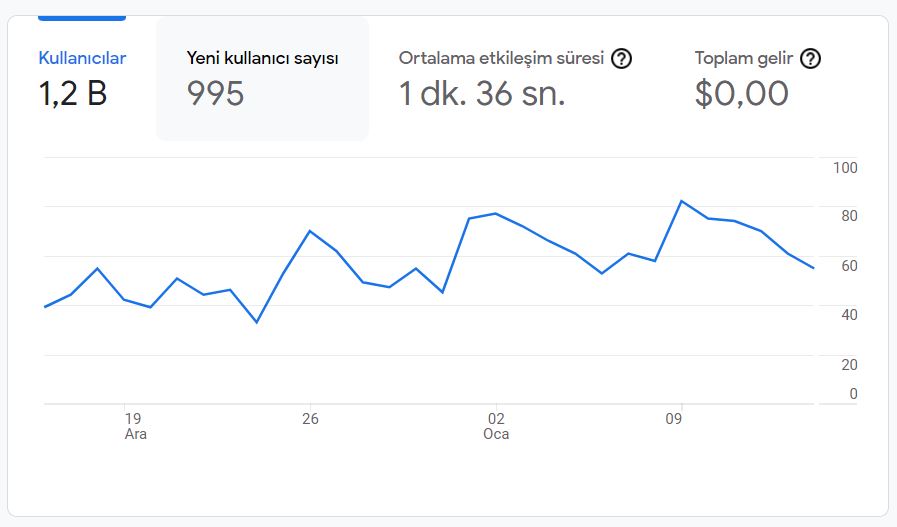The height and width of the screenshot is (527, 897).
Task: Click the line's rightmost end point
Action: tap(813, 268)
